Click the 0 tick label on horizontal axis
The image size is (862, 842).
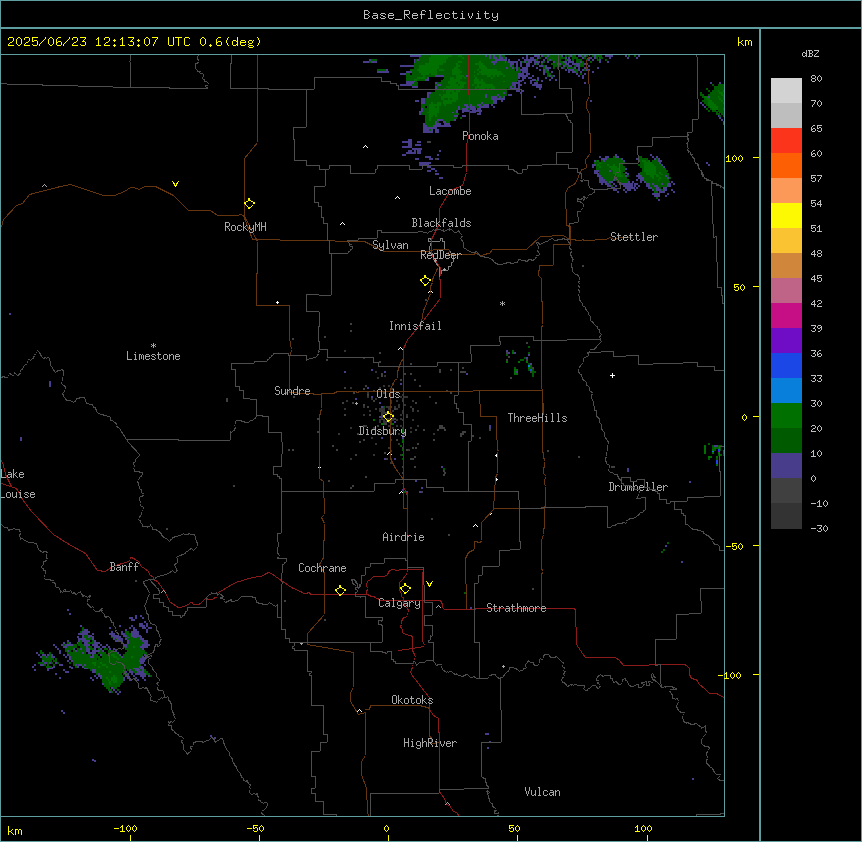pos(386,828)
